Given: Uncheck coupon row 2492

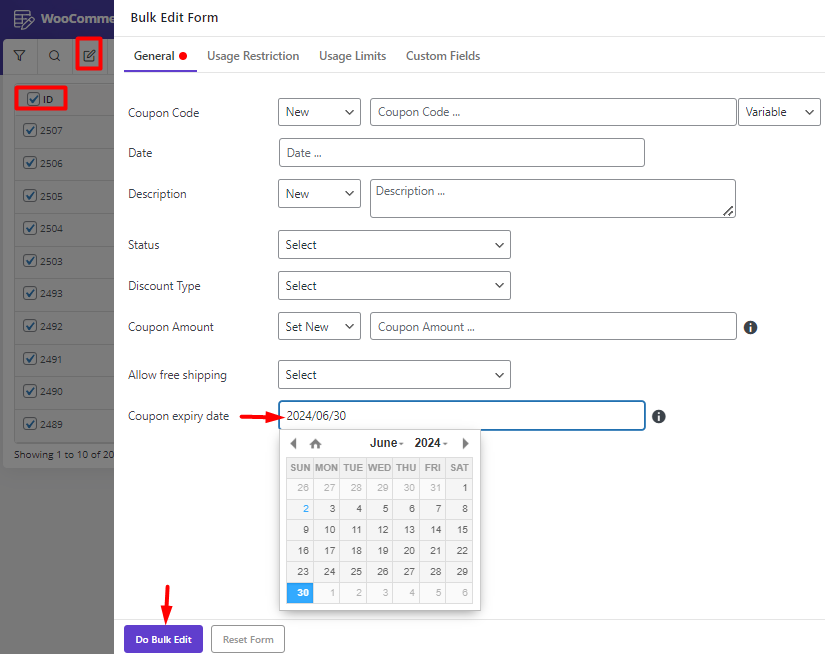Looking at the screenshot, I should coord(30,326).
